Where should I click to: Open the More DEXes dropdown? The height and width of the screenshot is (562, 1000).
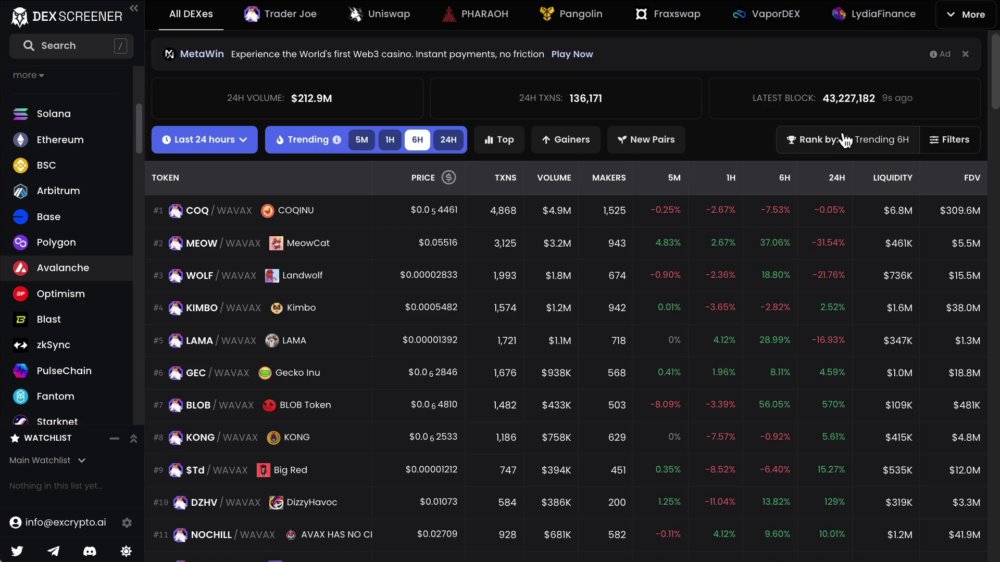[966, 14]
